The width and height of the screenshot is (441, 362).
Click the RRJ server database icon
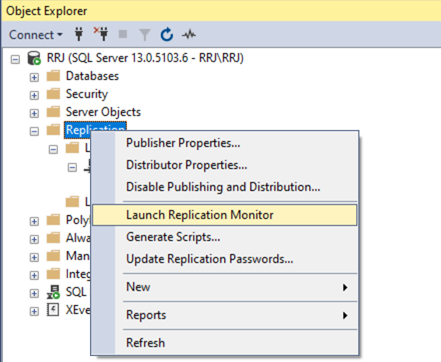pyautogui.click(x=34, y=58)
